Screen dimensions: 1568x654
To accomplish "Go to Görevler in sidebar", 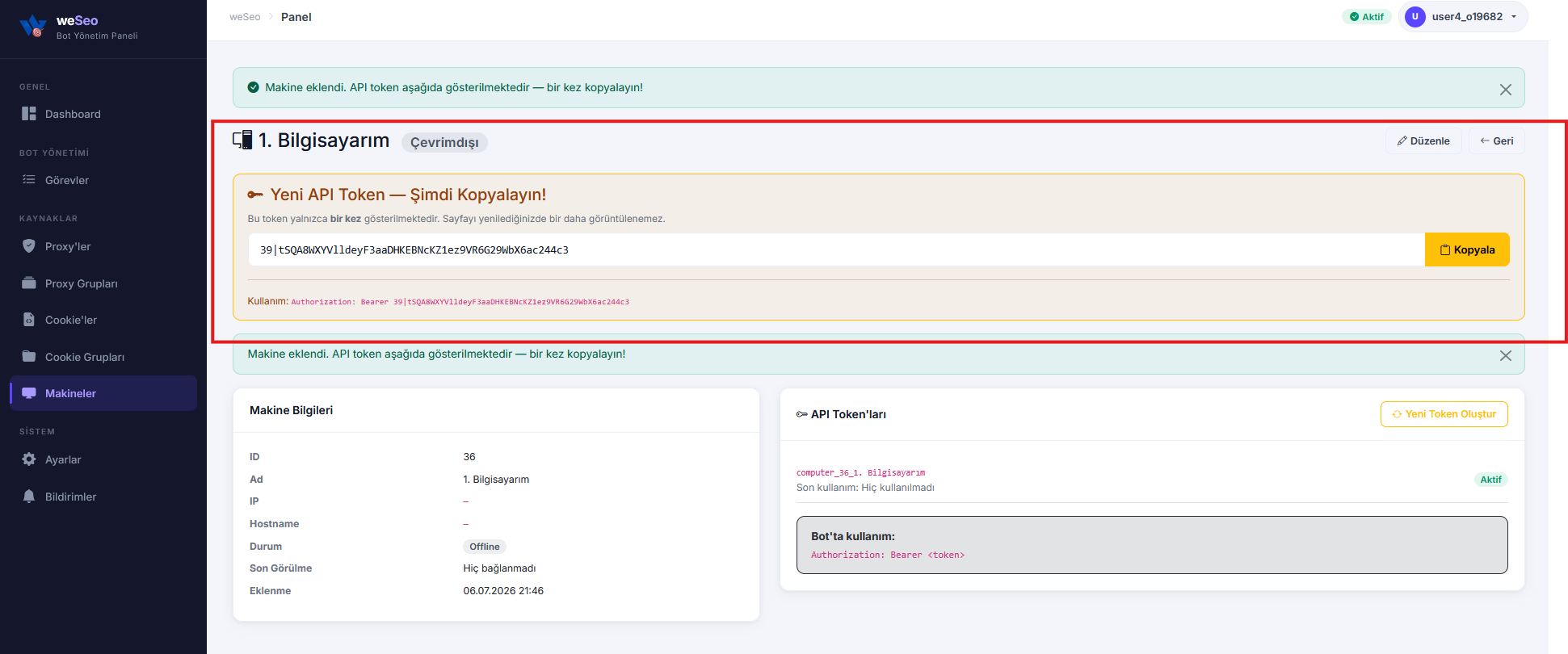I will click(103, 180).
